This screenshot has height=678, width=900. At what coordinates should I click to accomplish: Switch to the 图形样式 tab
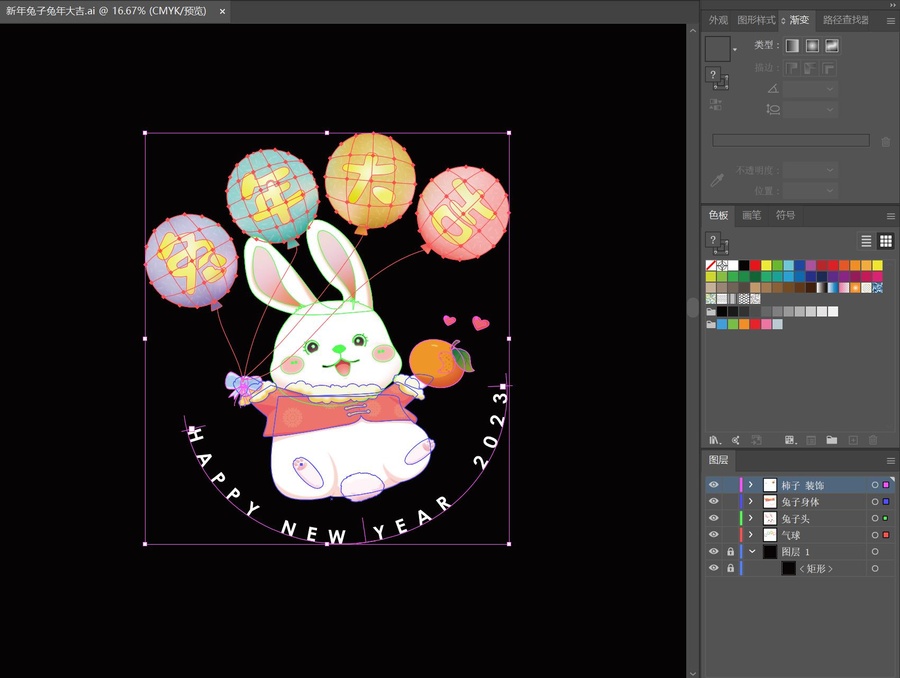tap(757, 20)
